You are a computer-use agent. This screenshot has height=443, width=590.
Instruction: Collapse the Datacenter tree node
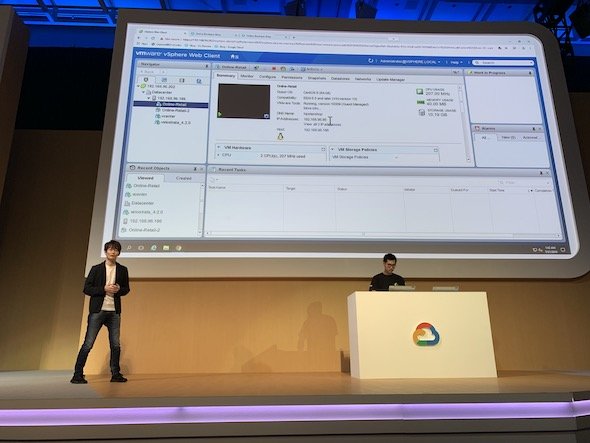tap(143, 92)
